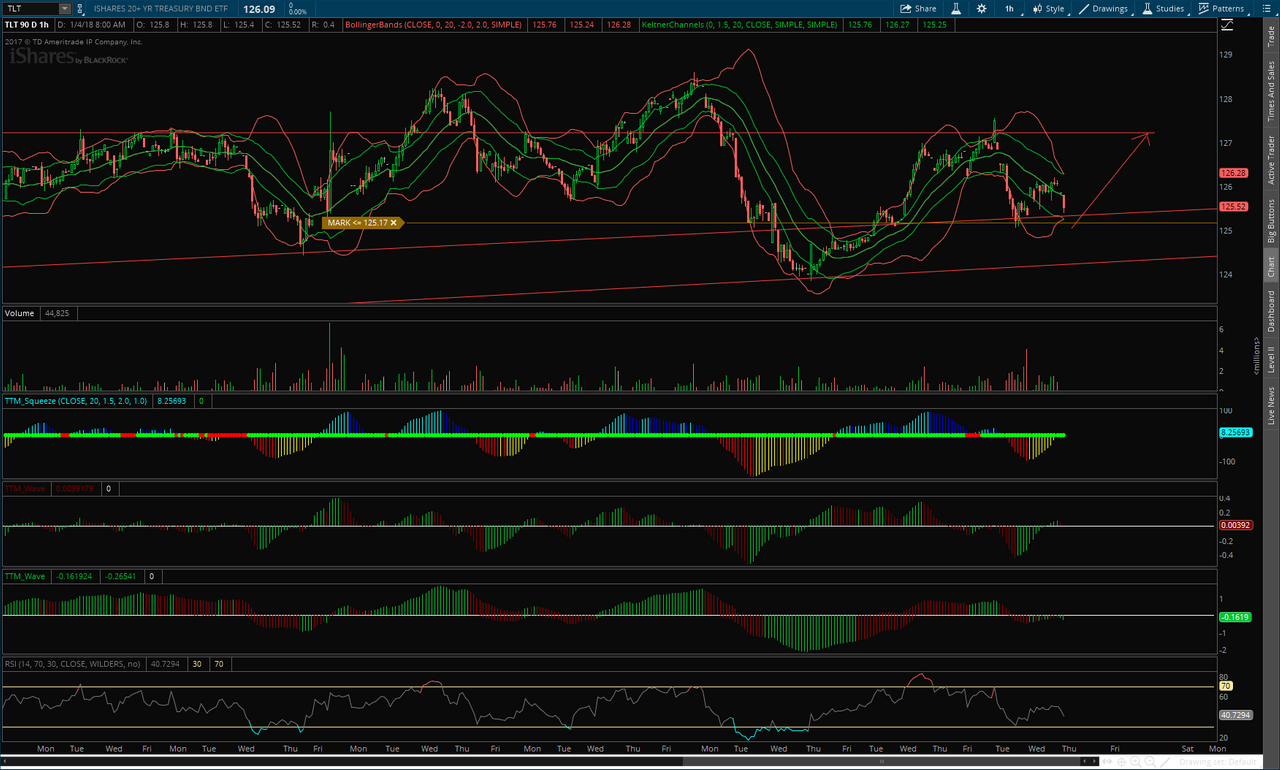Click the 125.52 current price bubble

pos(1234,206)
